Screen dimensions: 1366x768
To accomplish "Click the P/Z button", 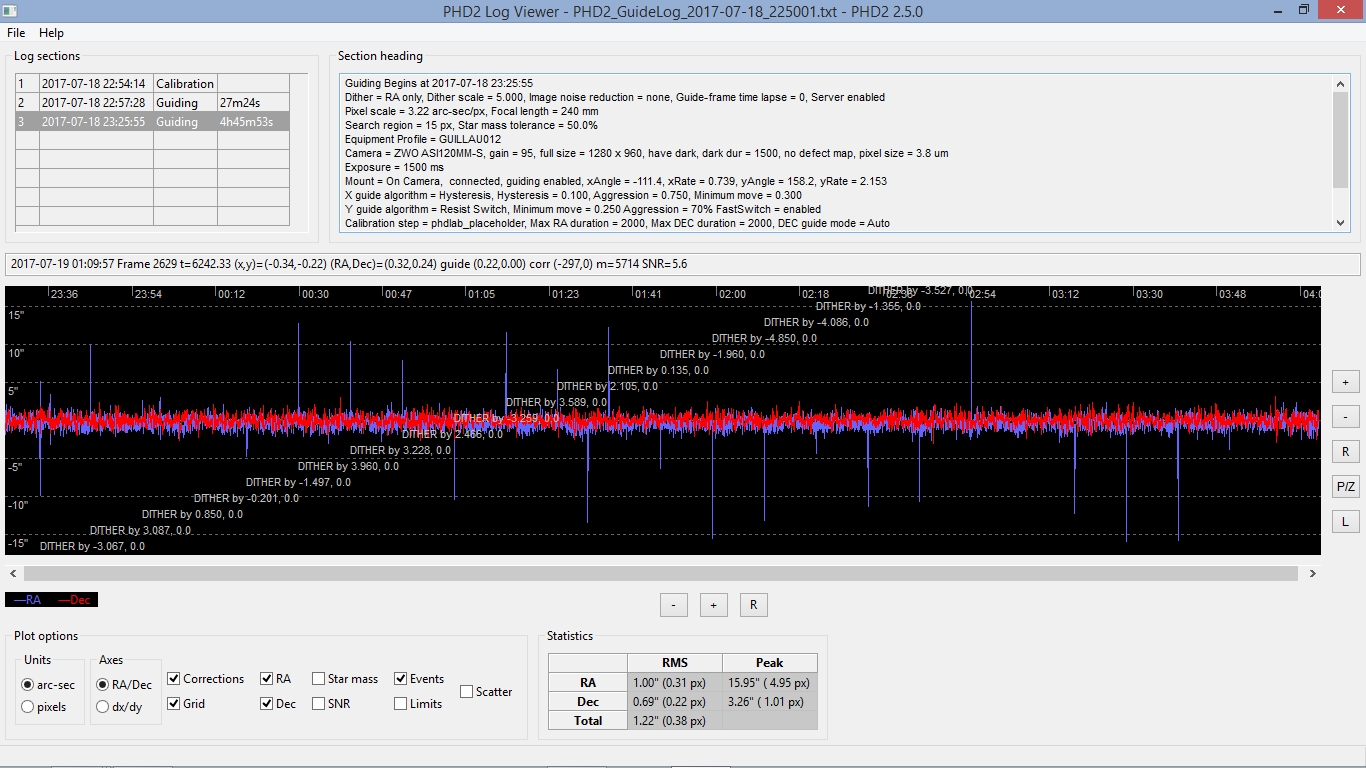I will tap(1345, 487).
